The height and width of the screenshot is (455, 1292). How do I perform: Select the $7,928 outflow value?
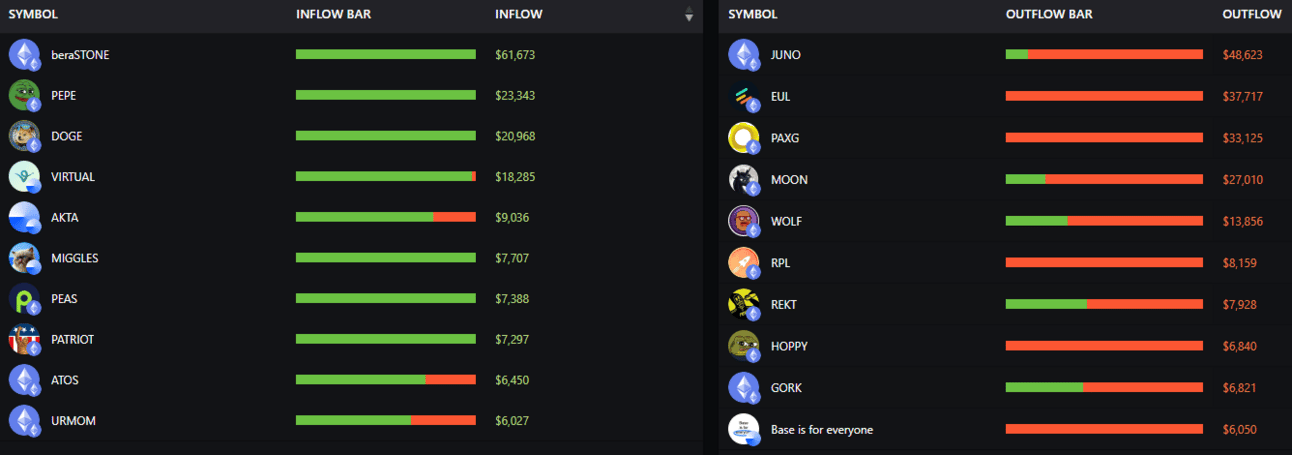(1240, 305)
